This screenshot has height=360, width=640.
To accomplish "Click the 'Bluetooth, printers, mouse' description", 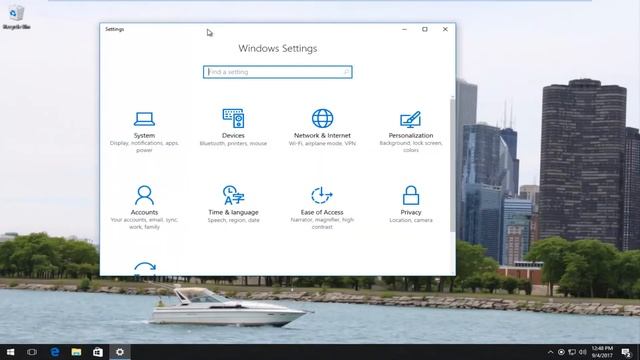I will pyautogui.click(x=233, y=143).
